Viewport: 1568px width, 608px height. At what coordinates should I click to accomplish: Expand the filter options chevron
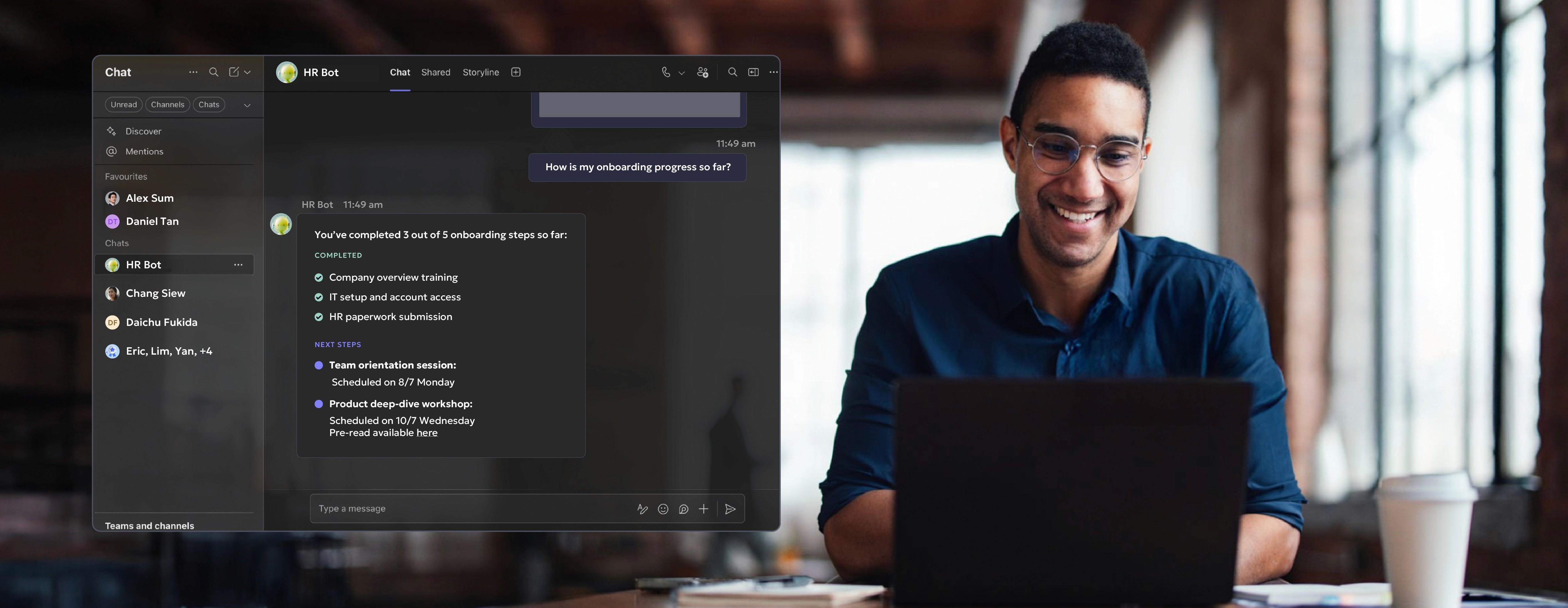(x=248, y=105)
